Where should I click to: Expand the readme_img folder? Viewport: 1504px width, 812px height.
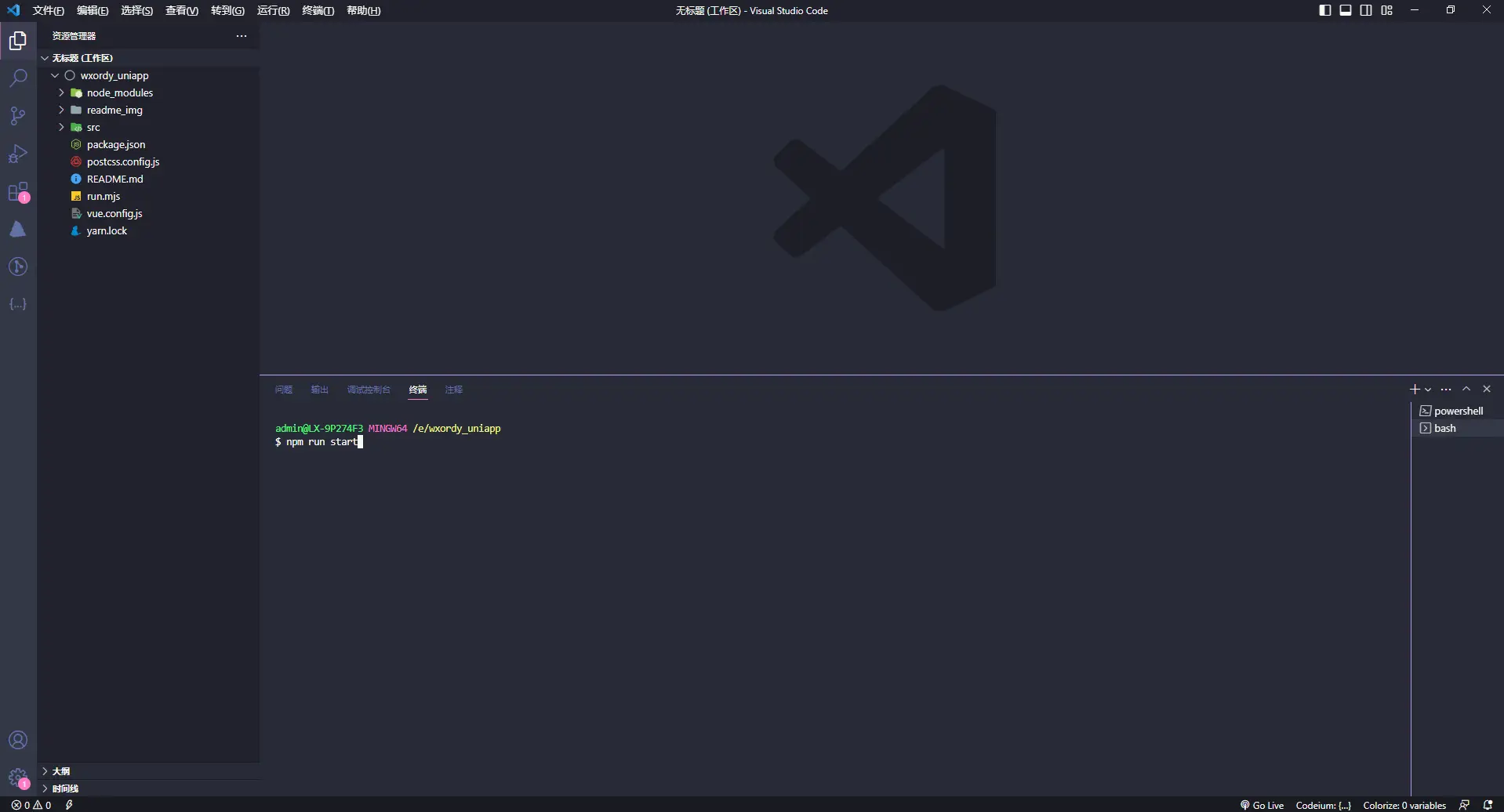61,110
